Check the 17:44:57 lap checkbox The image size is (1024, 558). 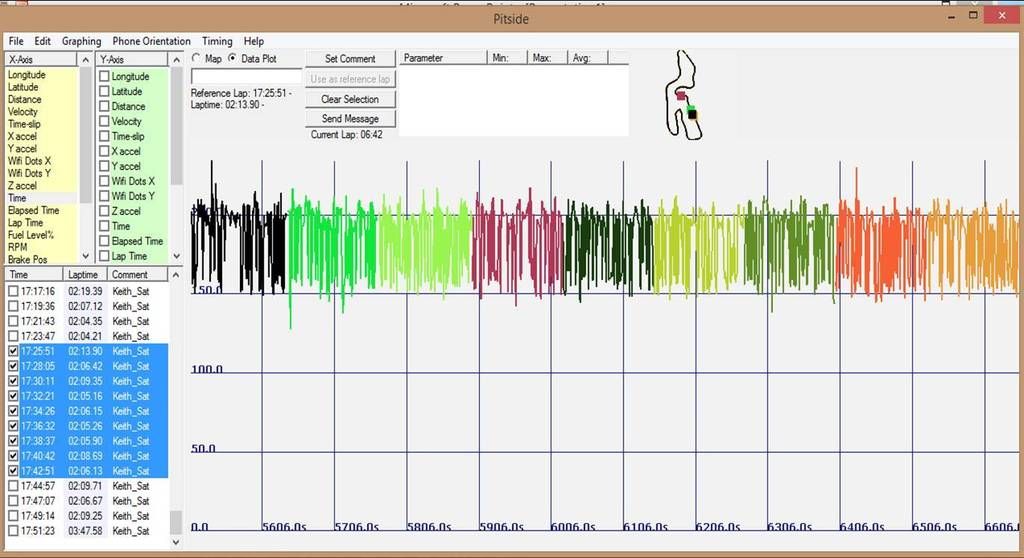tap(13, 486)
